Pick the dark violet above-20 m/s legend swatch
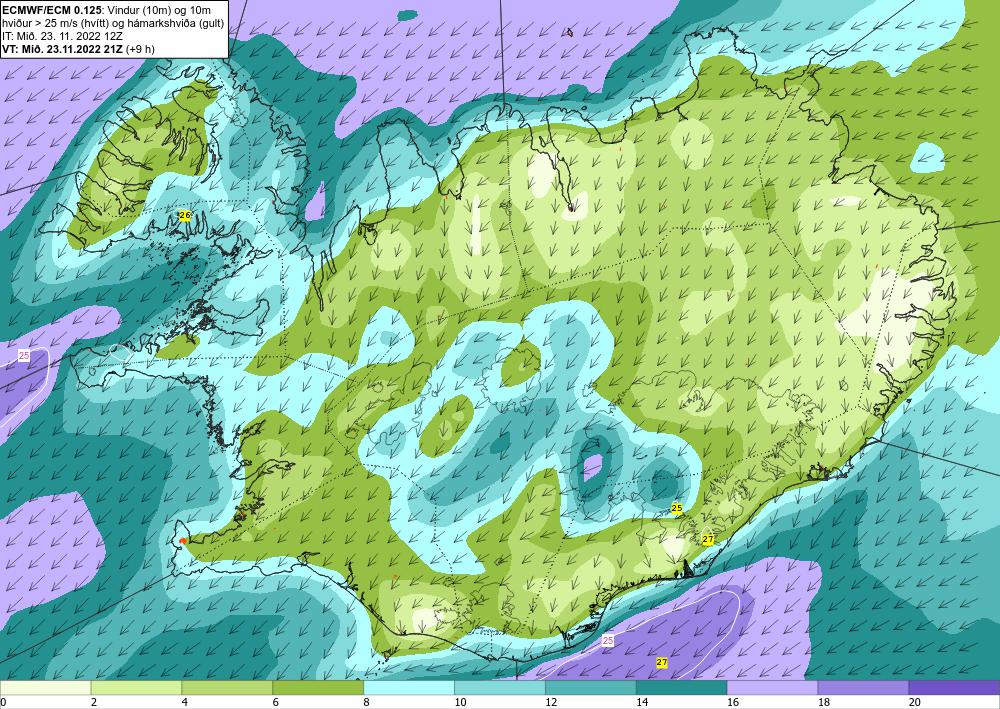The image size is (1000, 709). [x=954, y=688]
